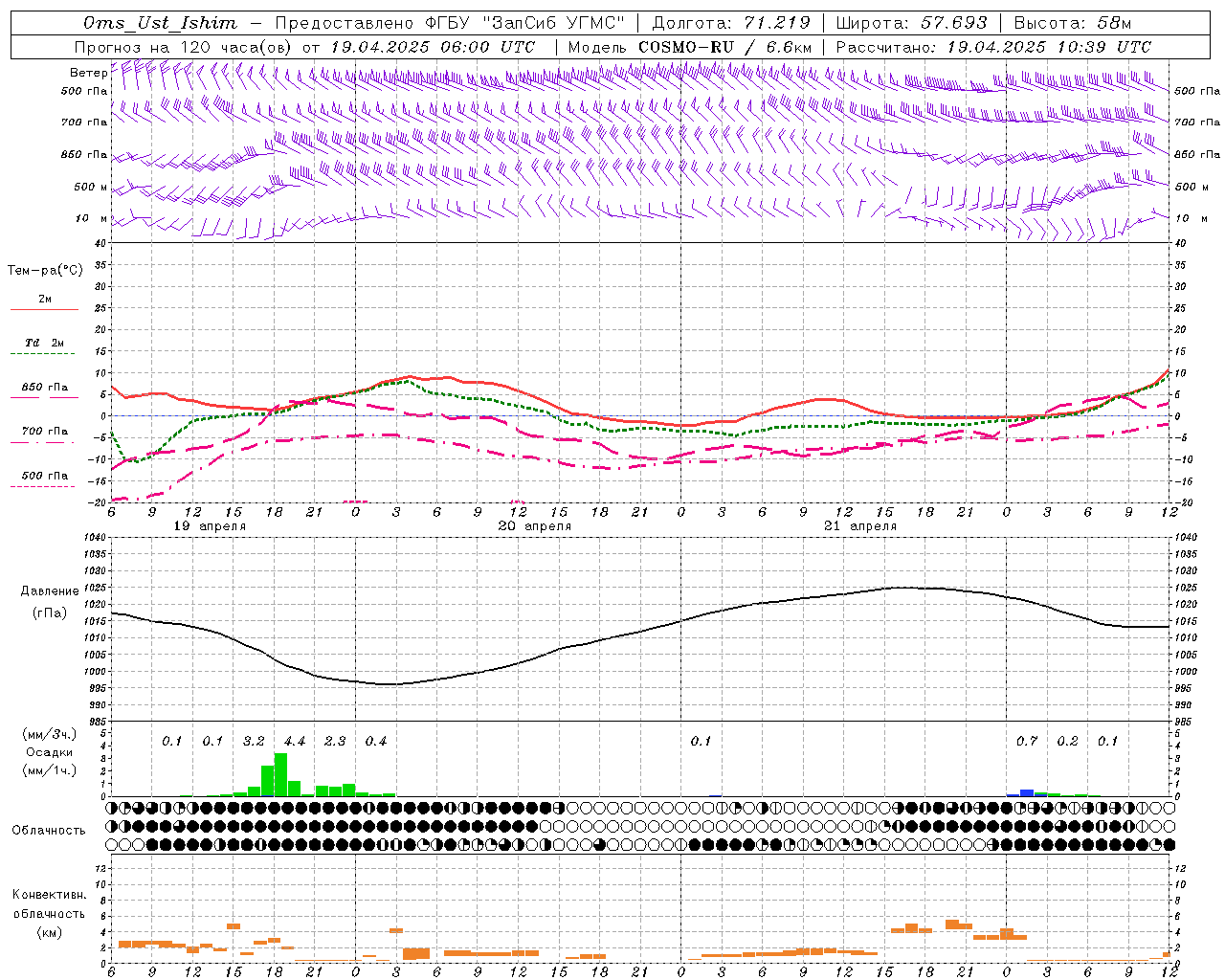Click the (мм/3ч.) precipitation unit label
Screen dimensions: 1225x980
click(50, 734)
